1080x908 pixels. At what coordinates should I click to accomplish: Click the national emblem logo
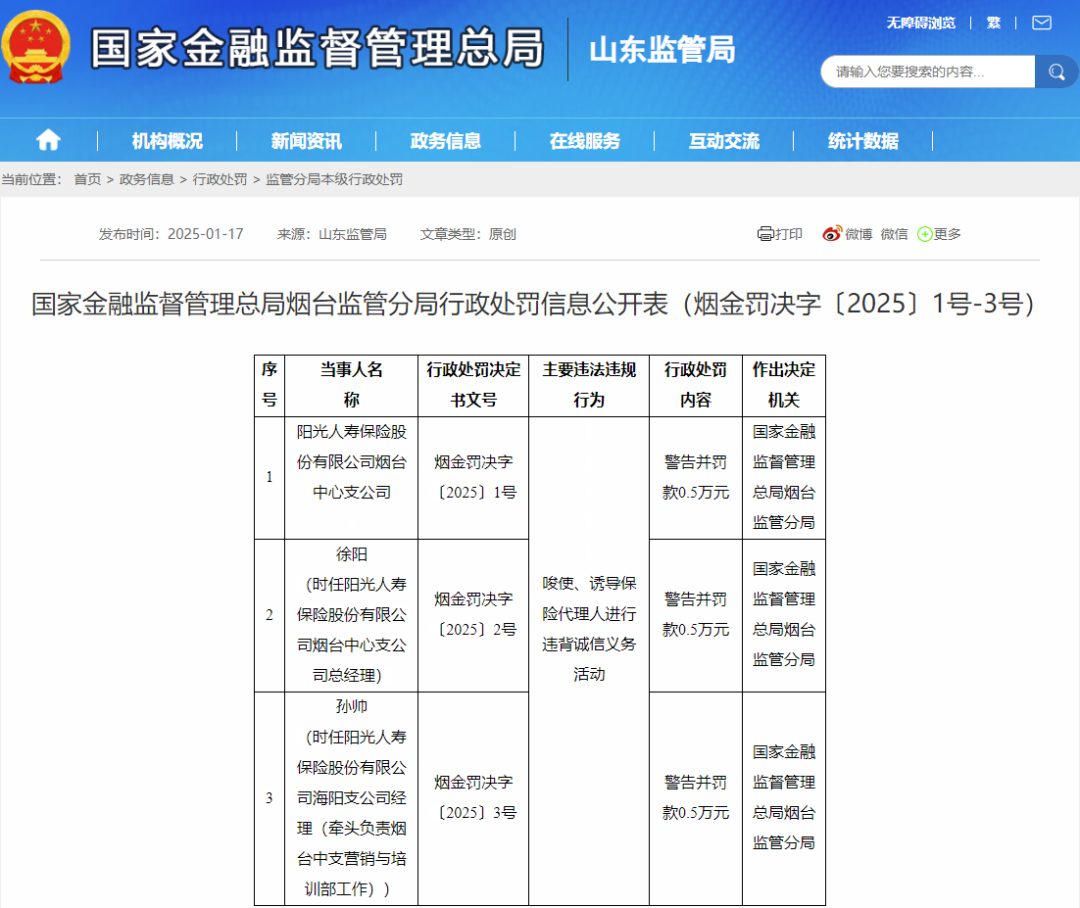click(x=36, y=47)
